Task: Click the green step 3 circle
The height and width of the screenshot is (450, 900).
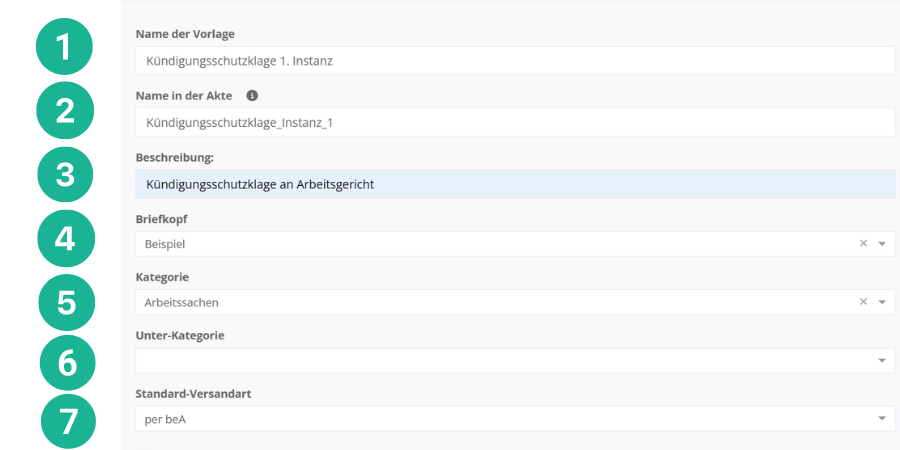Action: [x=65, y=174]
